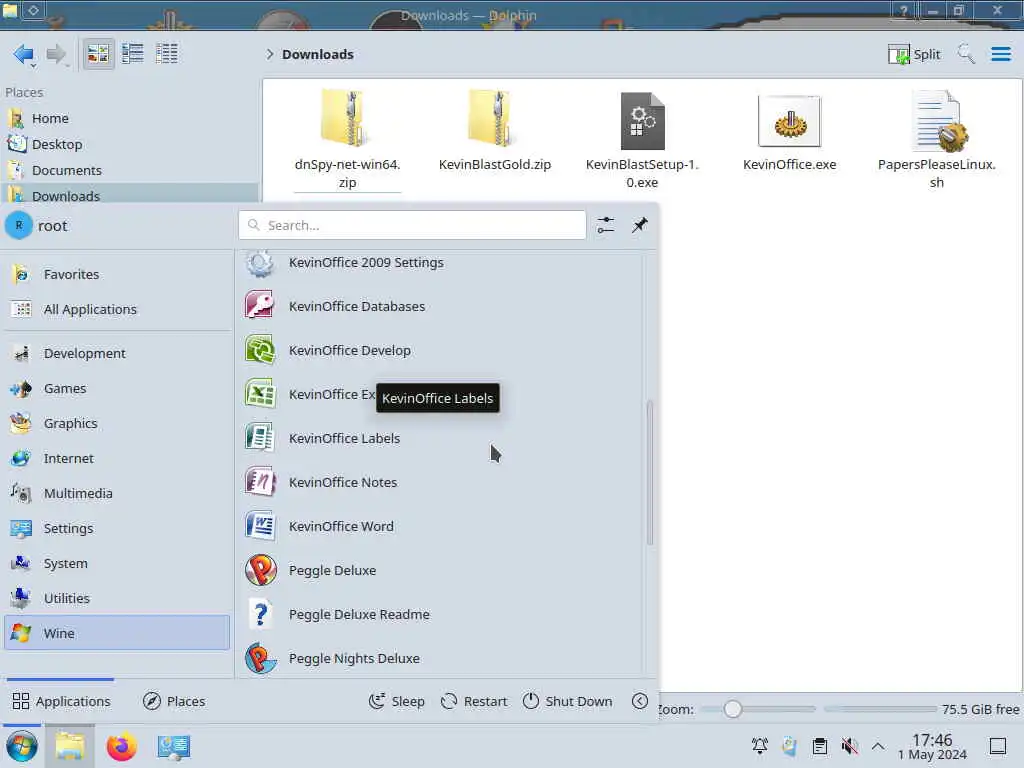Expand breadcrumb arrow before Downloads
This screenshot has height=768, width=1024.
coord(270,54)
